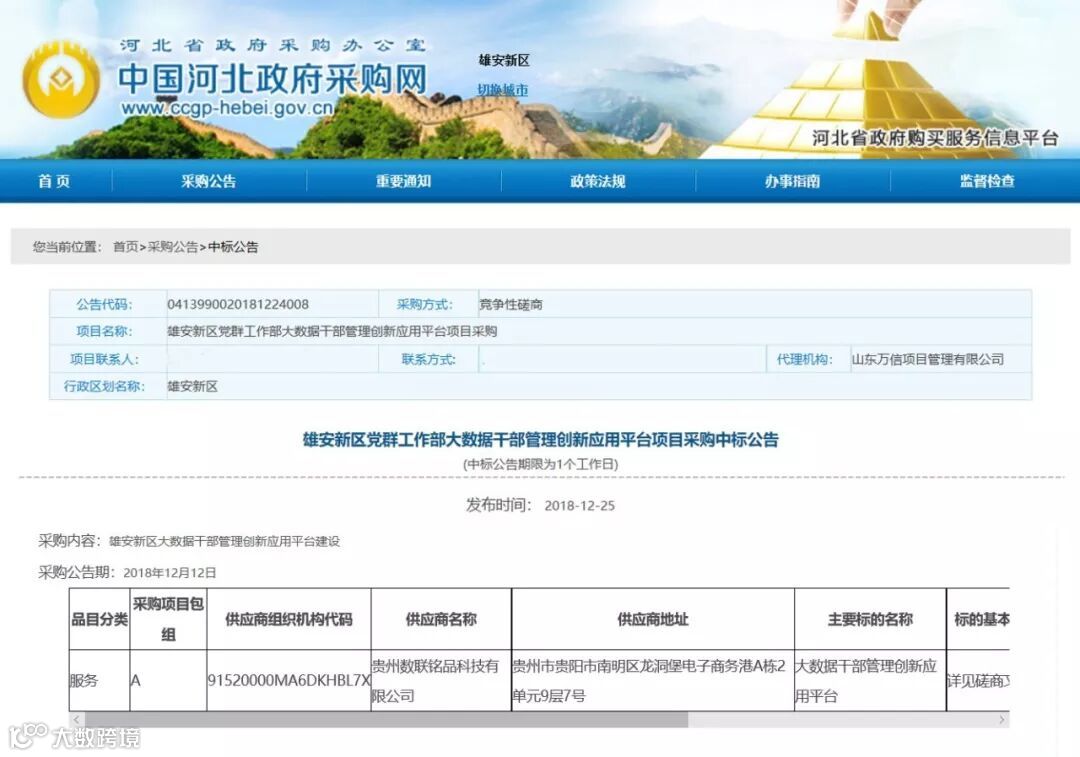This screenshot has width=1080, height=757.
Task: Click the 主要标的名称 column header
Action: 870,619
